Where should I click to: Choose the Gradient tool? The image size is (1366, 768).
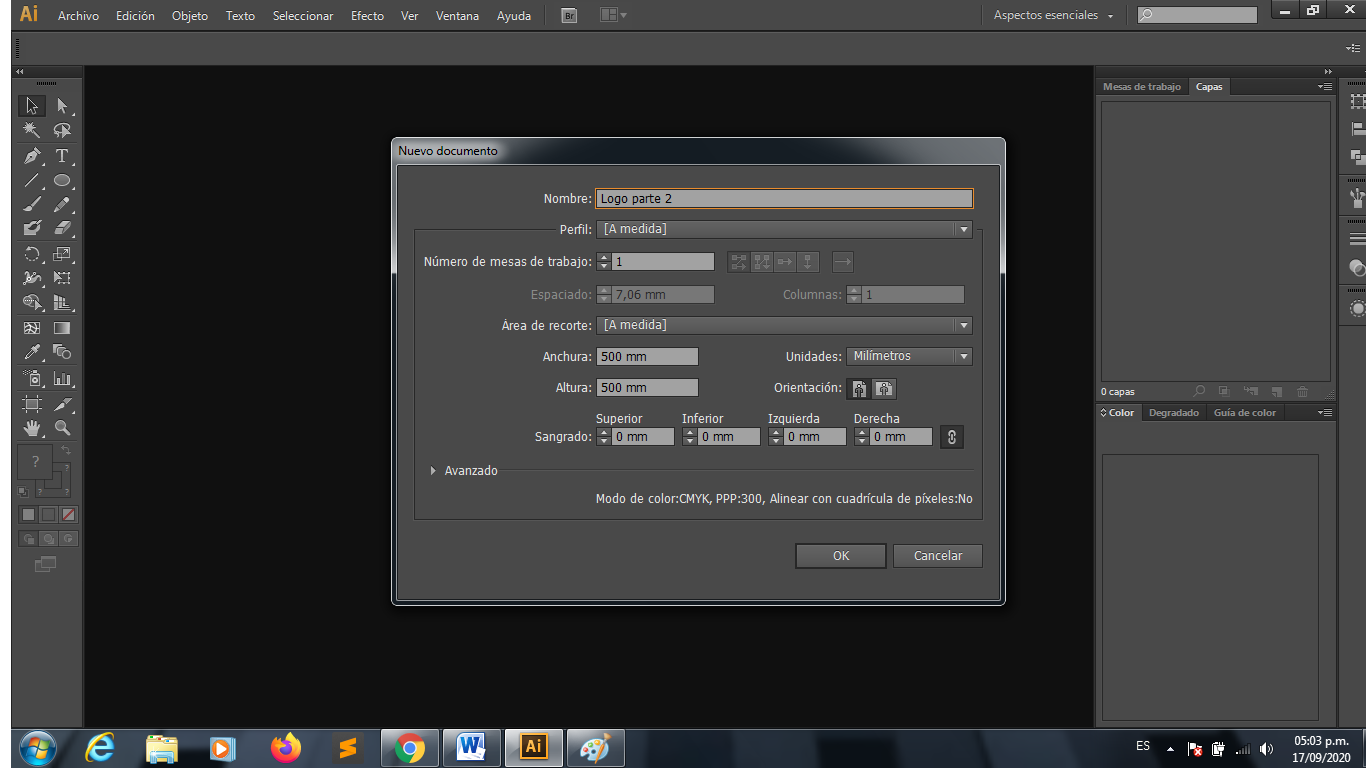click(62, 327)
